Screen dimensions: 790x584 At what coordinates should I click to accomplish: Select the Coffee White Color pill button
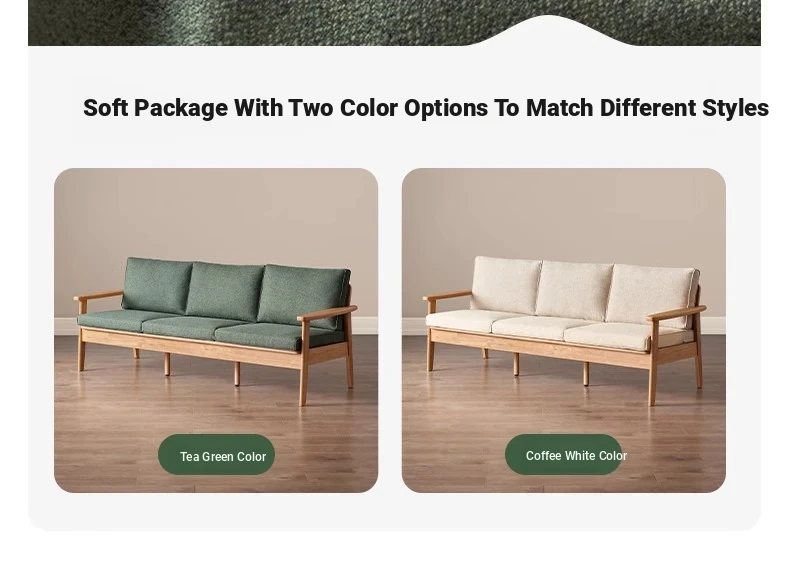[x=564, y=455]
